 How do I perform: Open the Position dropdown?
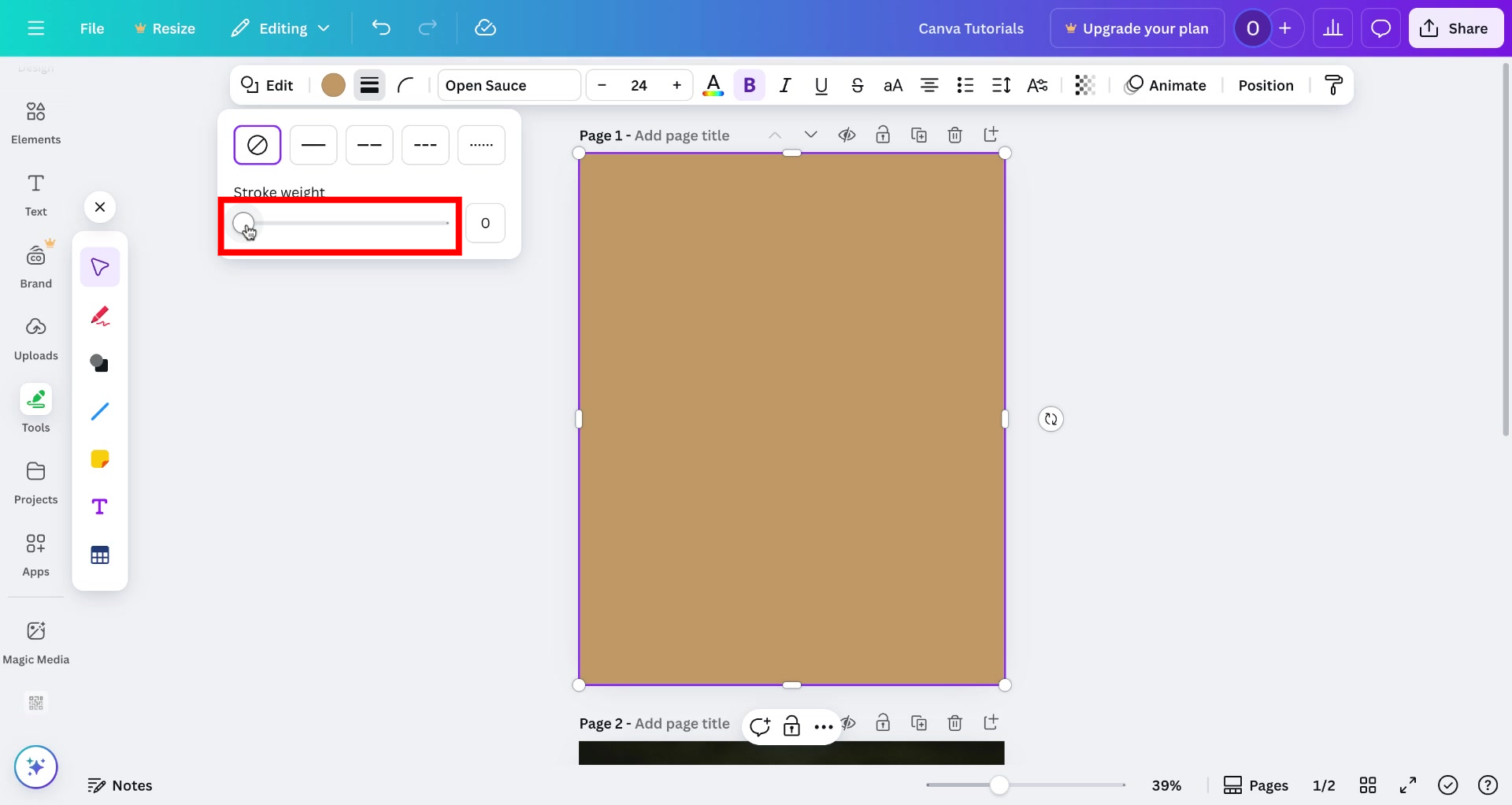[1266, 85]
